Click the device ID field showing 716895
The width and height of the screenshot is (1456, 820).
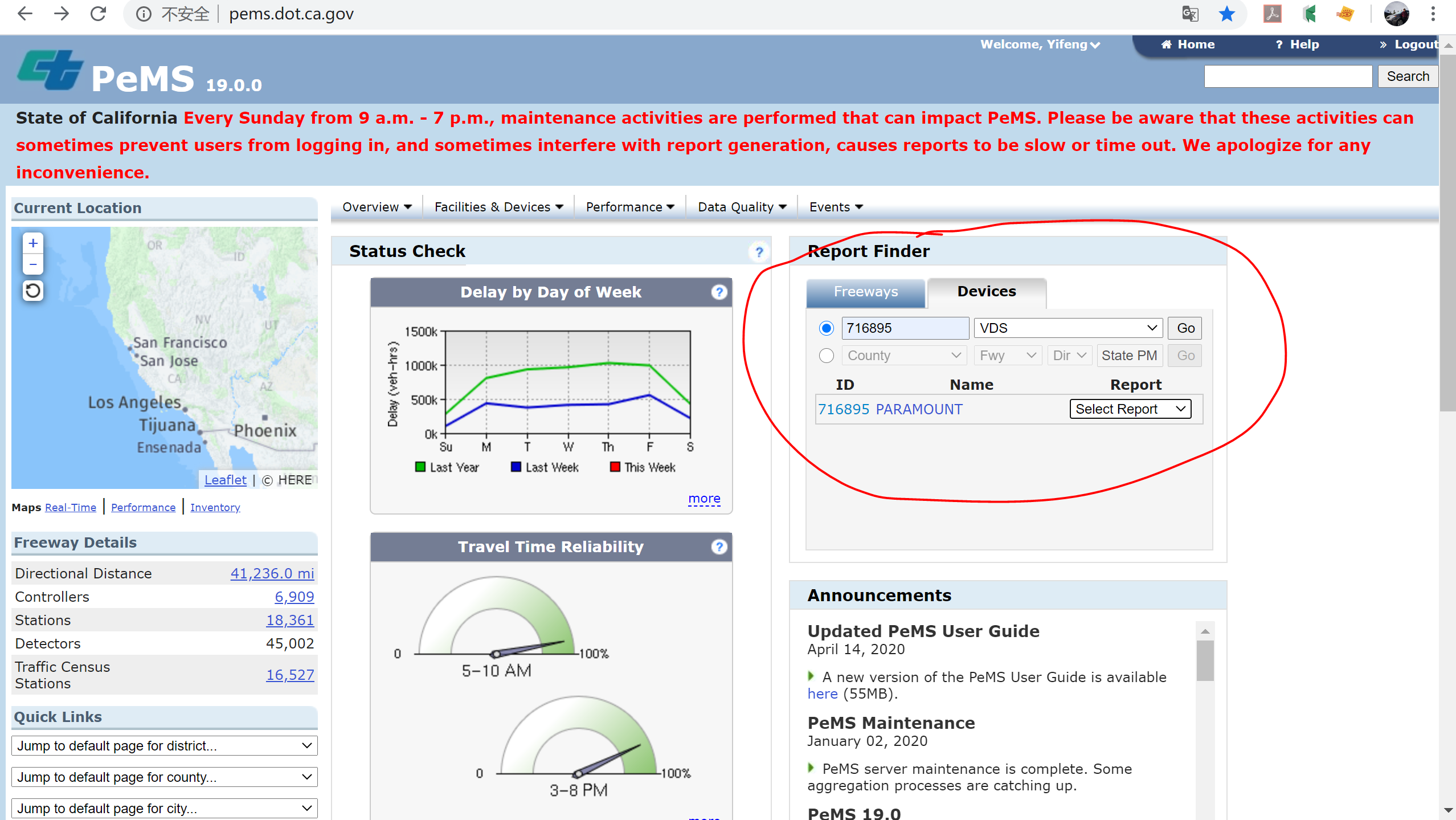(905, 328)
